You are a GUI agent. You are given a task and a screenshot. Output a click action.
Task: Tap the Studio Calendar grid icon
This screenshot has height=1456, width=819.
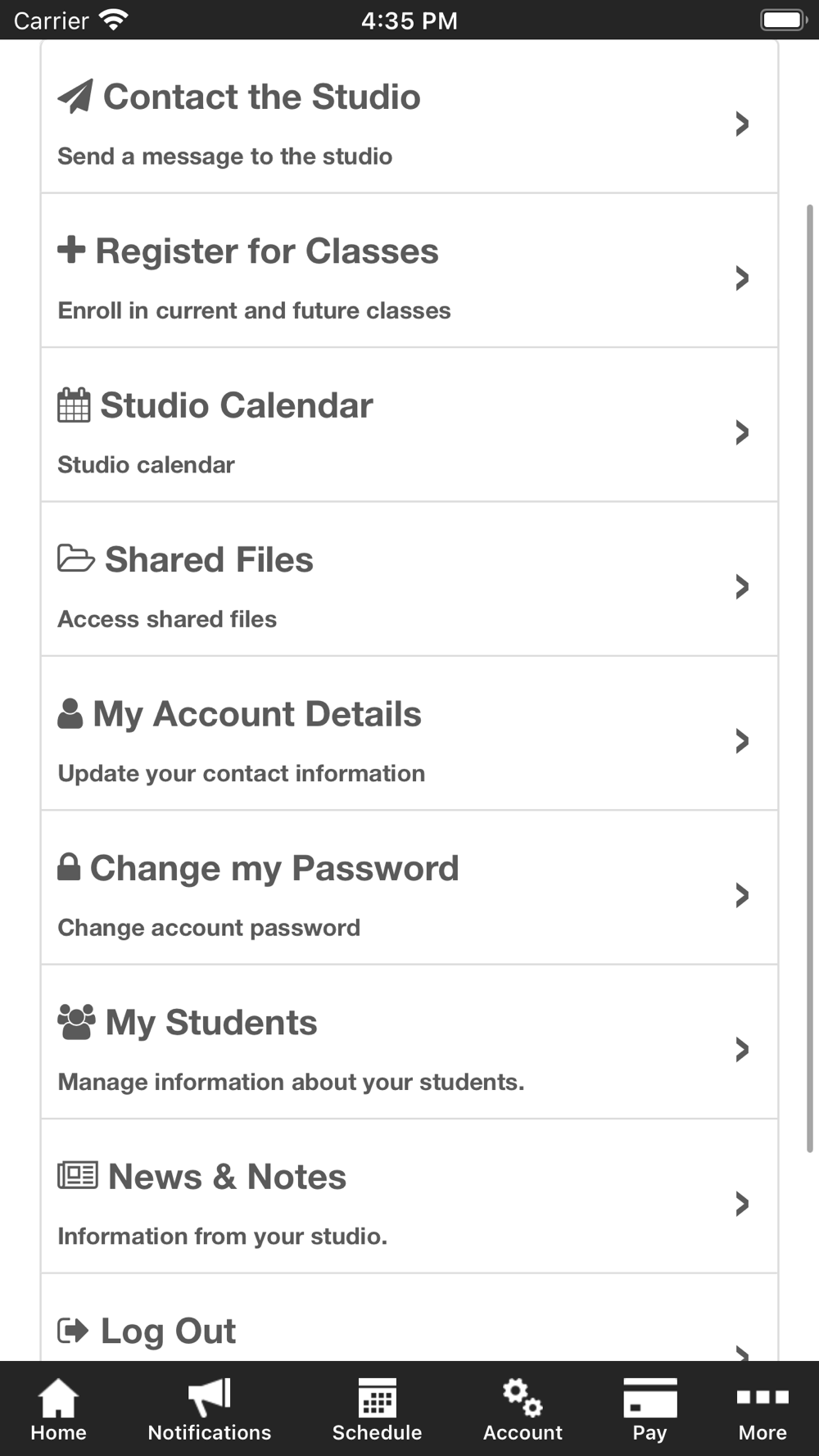click(74, 405)
